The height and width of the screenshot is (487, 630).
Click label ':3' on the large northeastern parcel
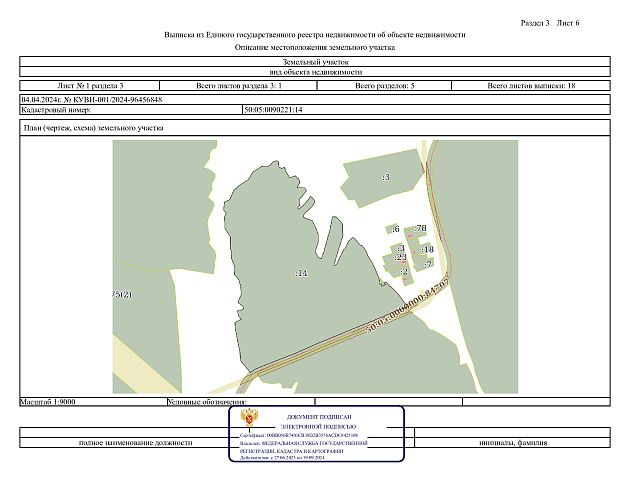click(386, 177)
